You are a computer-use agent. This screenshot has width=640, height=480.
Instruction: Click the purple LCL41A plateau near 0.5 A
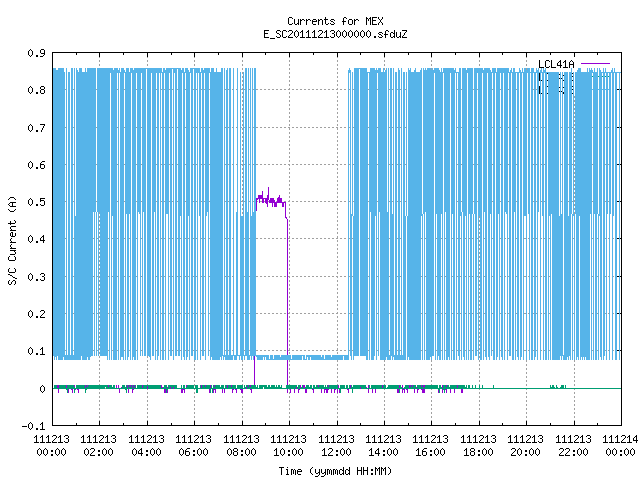(271, 201)
